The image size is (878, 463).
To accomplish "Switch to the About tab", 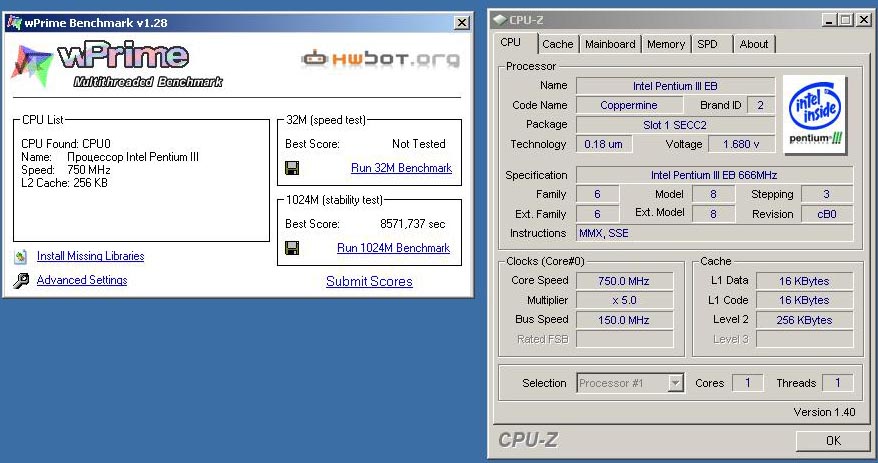I will [x=754, y=44].
